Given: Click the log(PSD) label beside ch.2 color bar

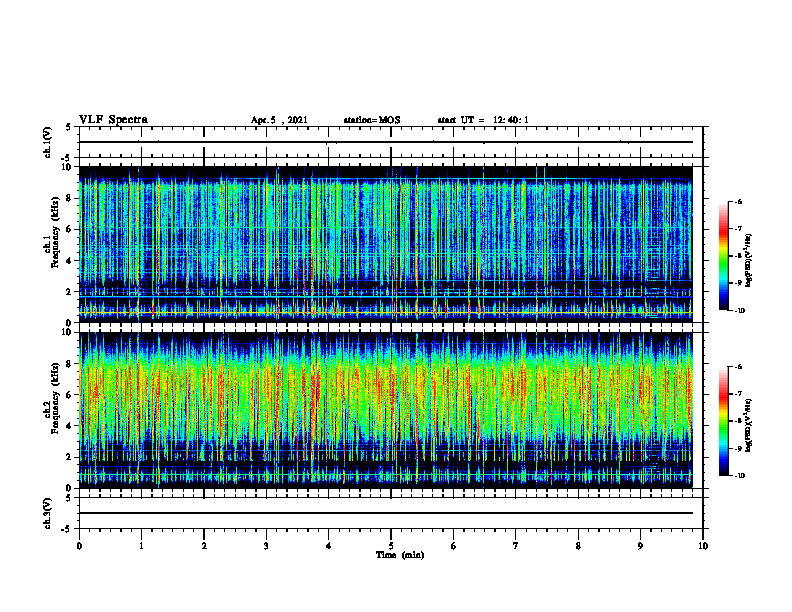Looking at the screenshot, I should tap(749, 426).
